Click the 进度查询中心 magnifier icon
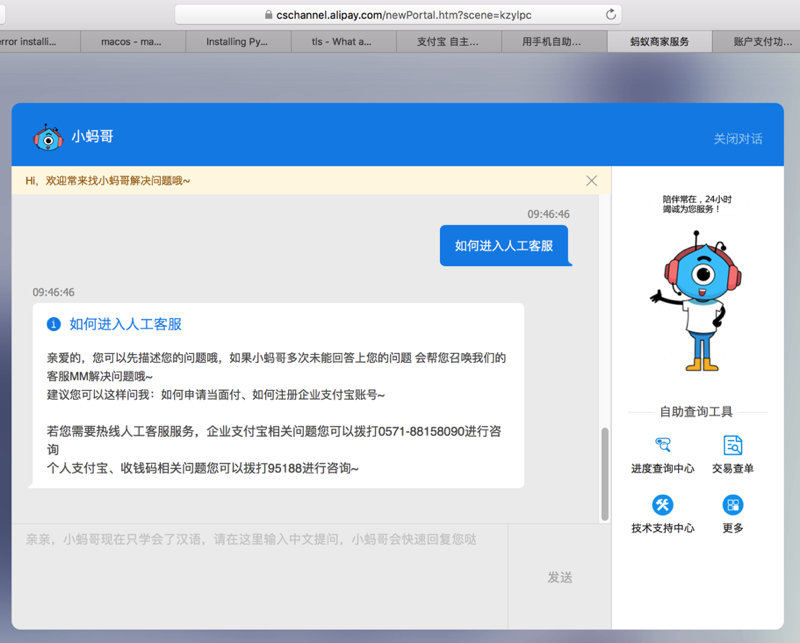The image size is (800, 643). tap(662, 445)
